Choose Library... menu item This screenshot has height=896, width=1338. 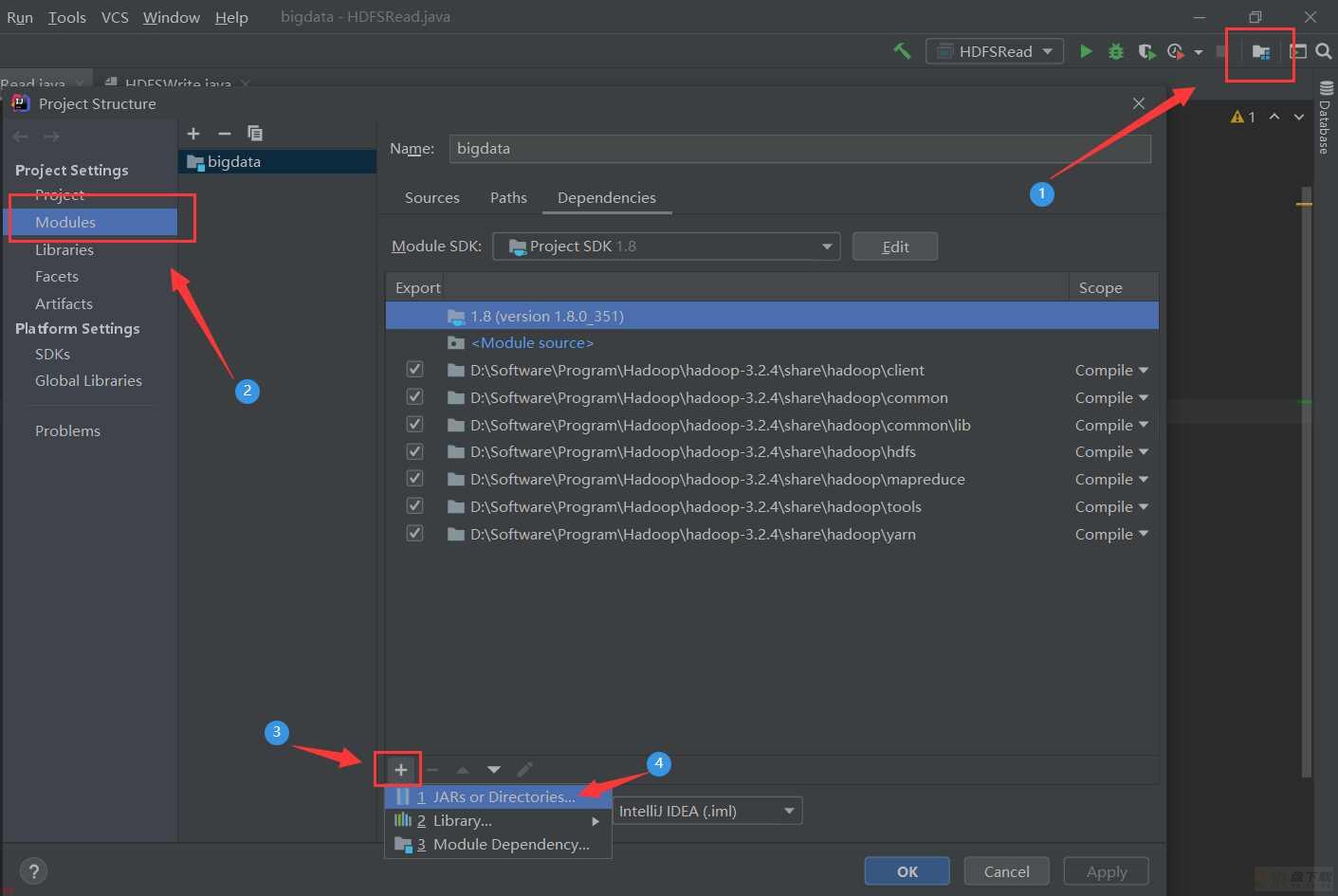click(498, 820)
